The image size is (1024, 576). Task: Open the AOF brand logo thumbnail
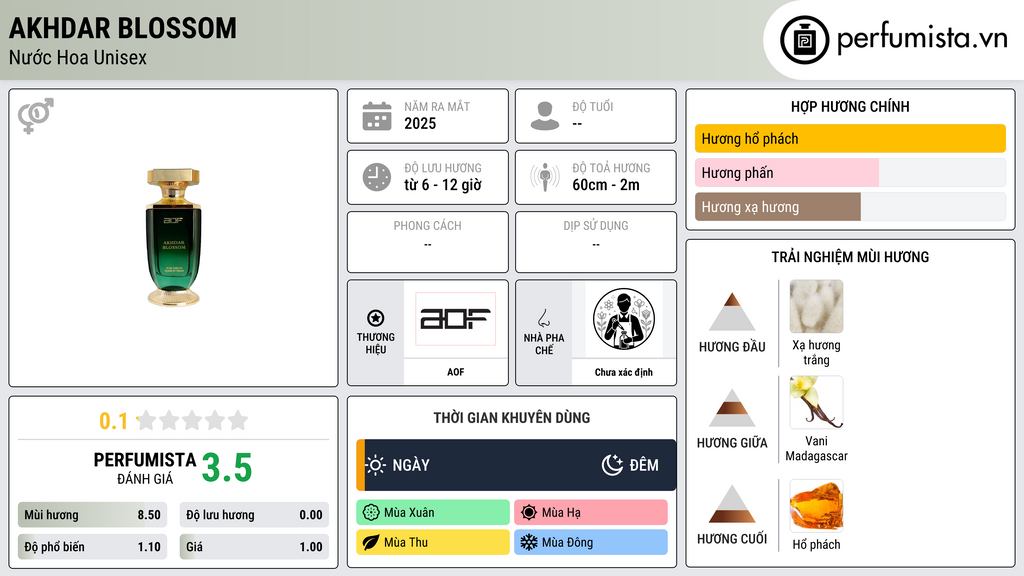click(x=456, y=319)
